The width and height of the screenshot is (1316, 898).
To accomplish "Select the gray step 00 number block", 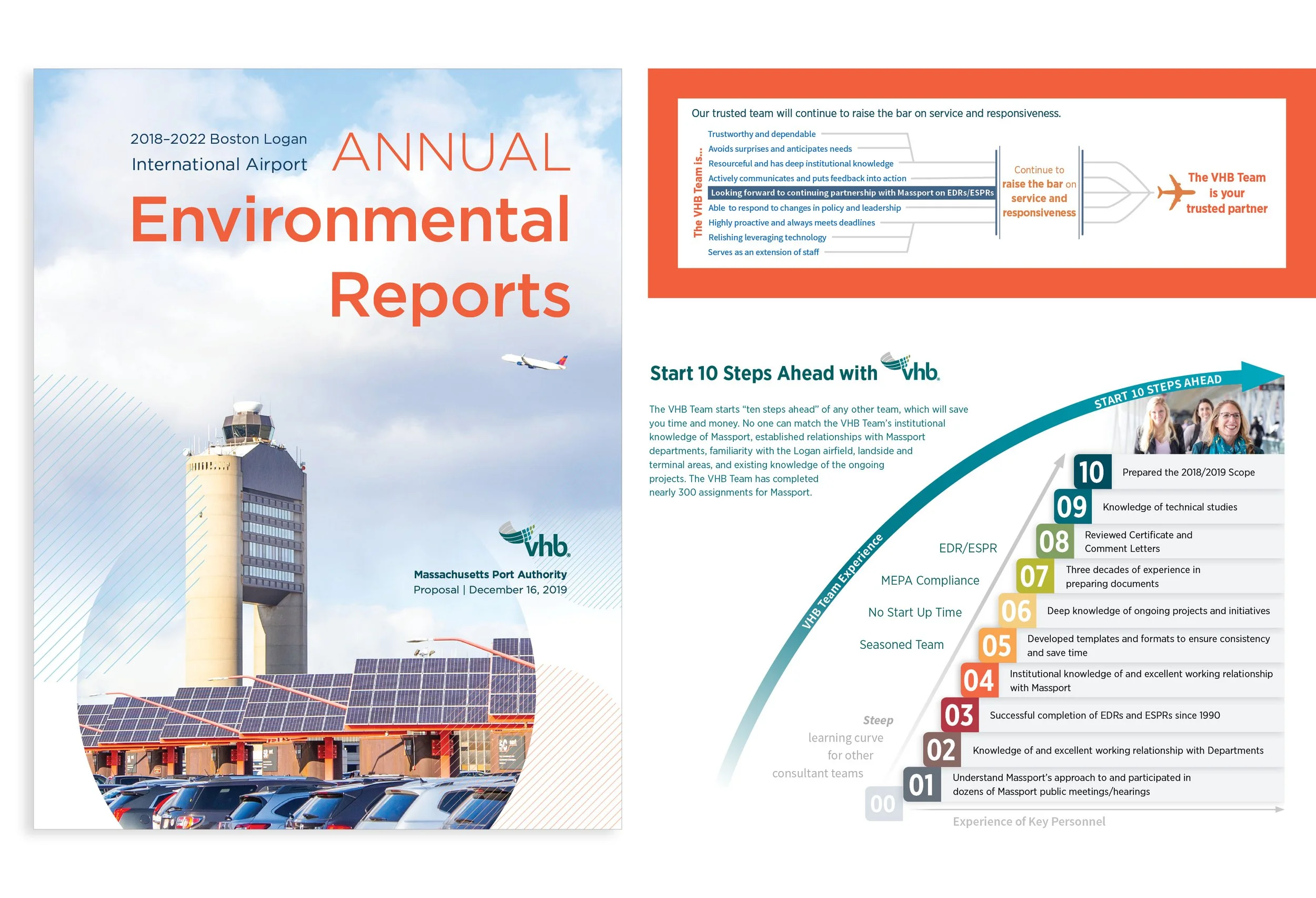I will (x=883, y=803).
